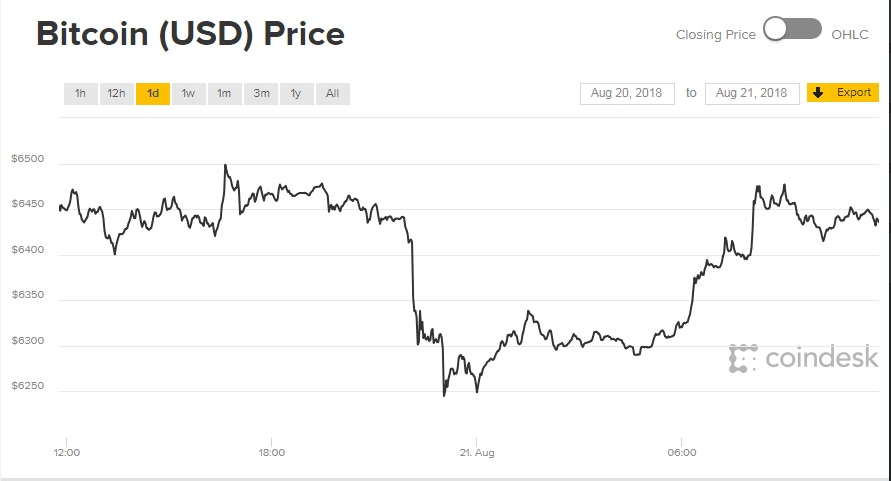Click the 18:00 time axis marker
891x481 pixels.
pyautogui.click(x=272, y=453)
